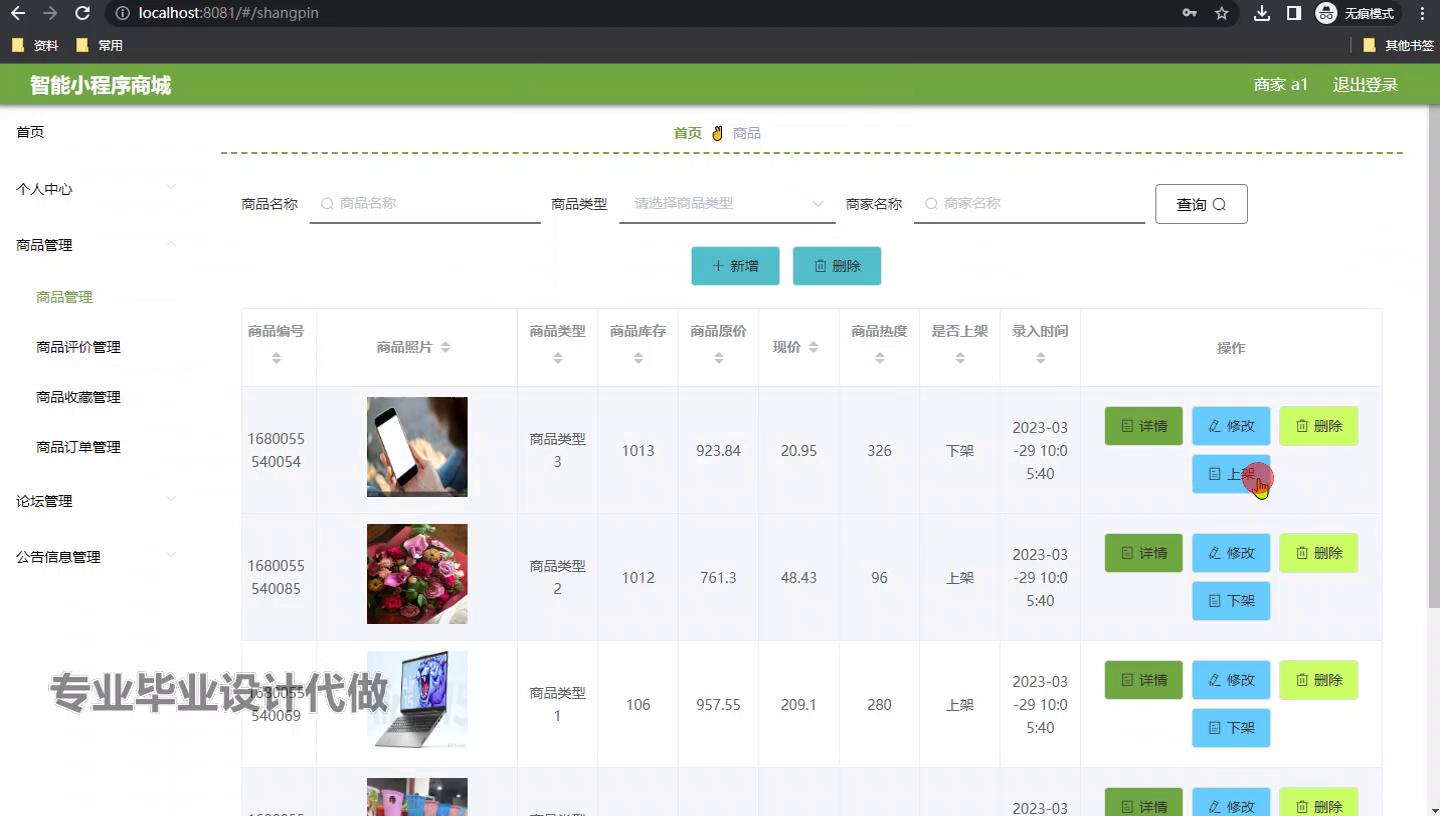Screen dimensions: 1440x816
Task: Click the site info icon in address bar
Action: point(122,13)
